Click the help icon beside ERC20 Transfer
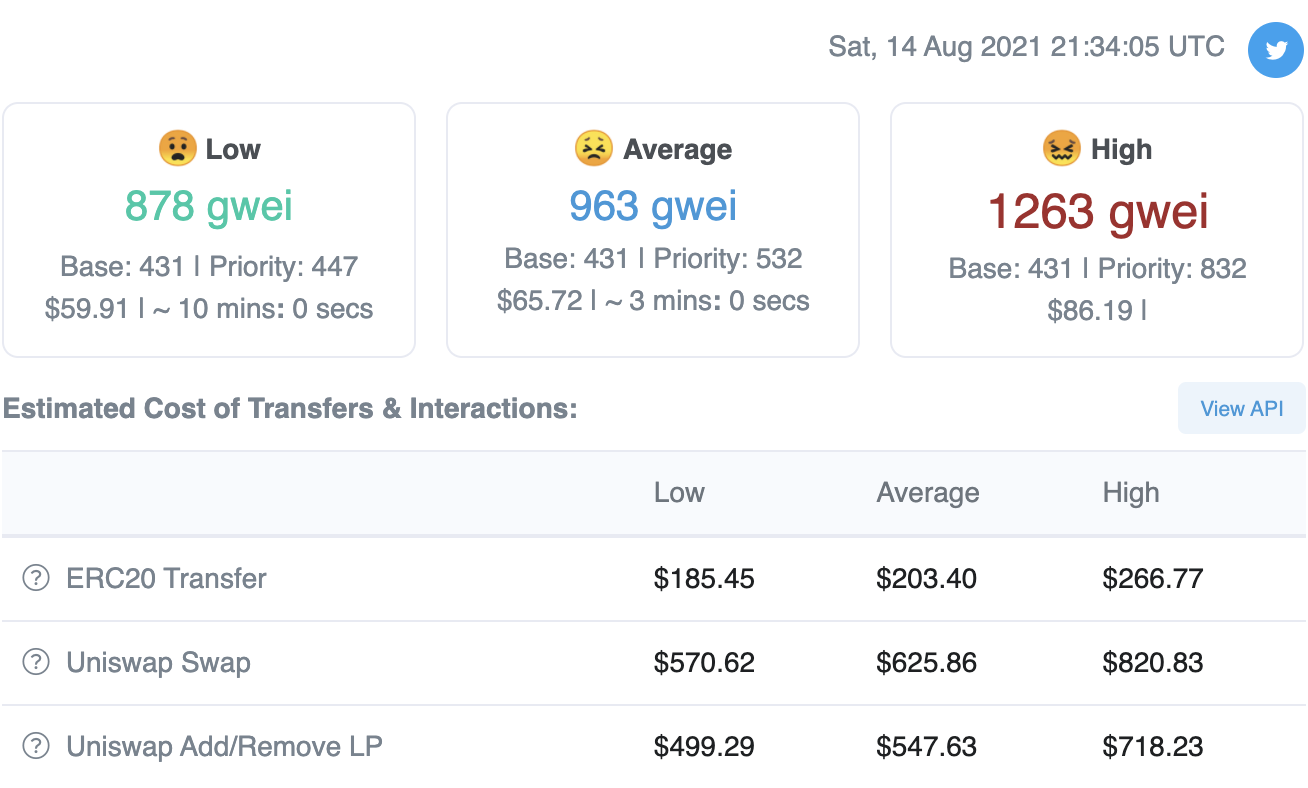 pos(36,578)
